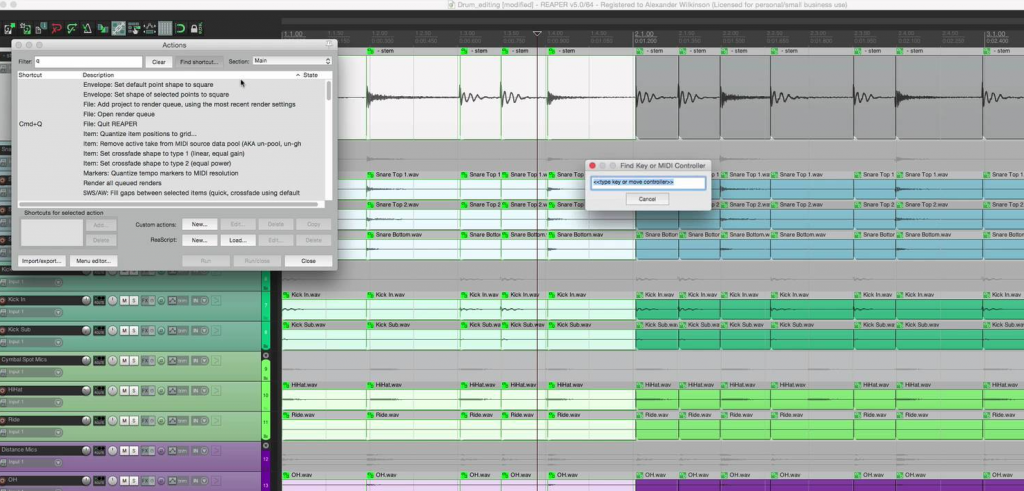
Task: Mute the Kick Sub track
Action: pos(124,330)
